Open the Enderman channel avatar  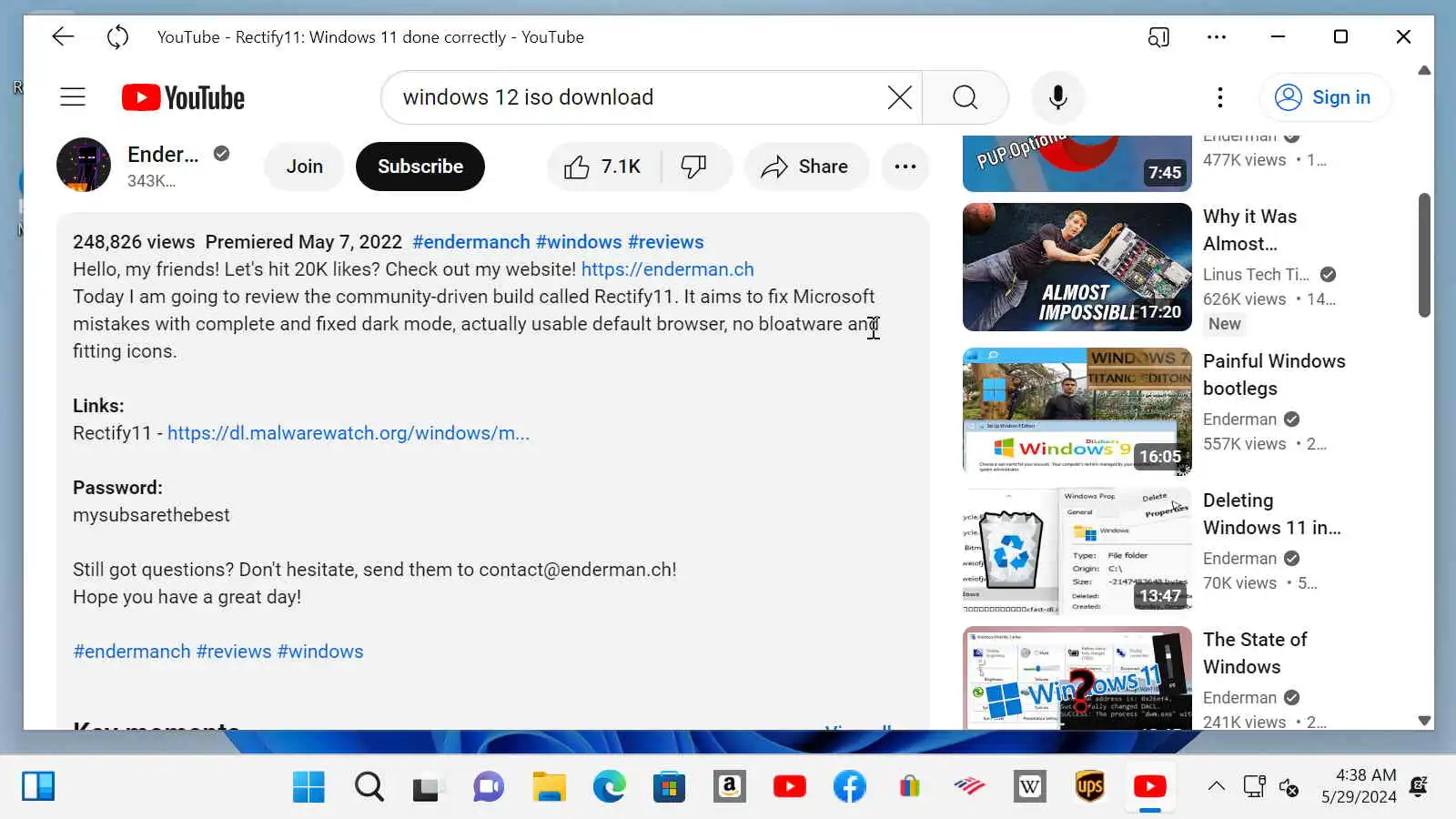(84, 166)
